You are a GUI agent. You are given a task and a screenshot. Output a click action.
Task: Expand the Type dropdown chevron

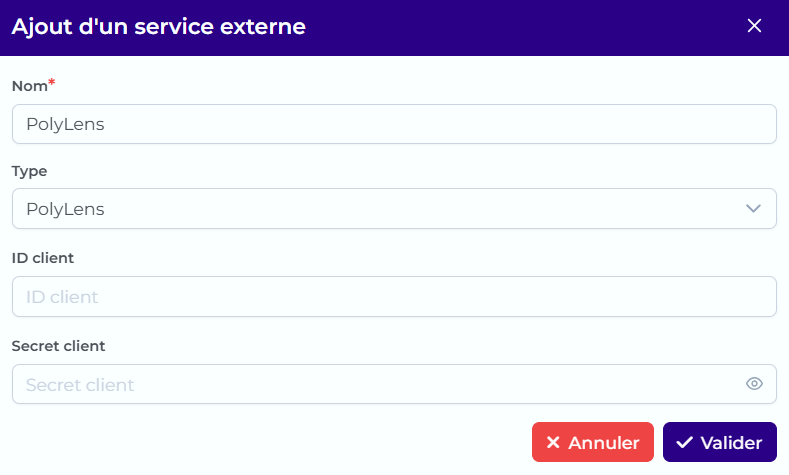[753, 208]
